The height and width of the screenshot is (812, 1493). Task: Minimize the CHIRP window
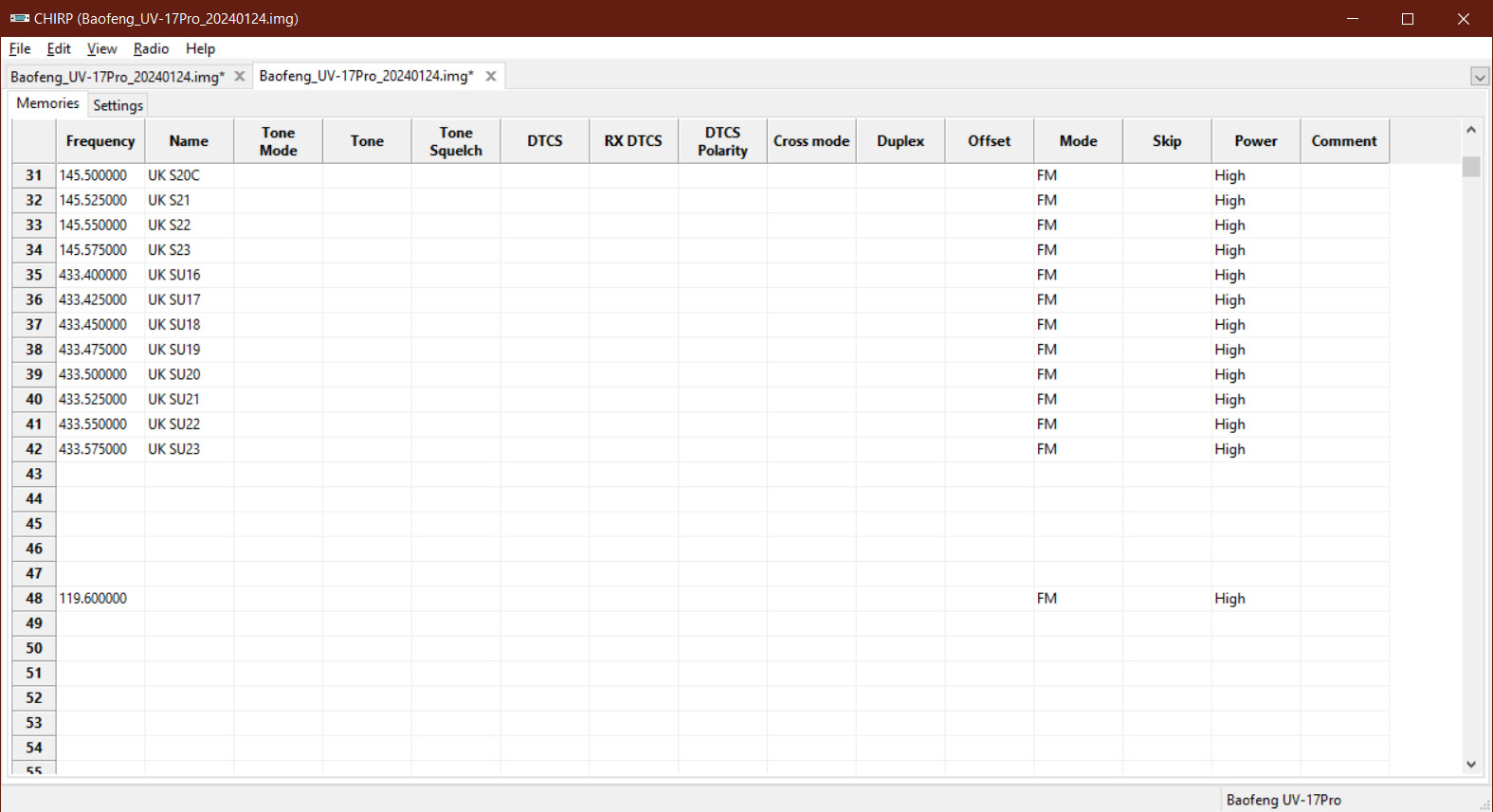pos(1353,18)
